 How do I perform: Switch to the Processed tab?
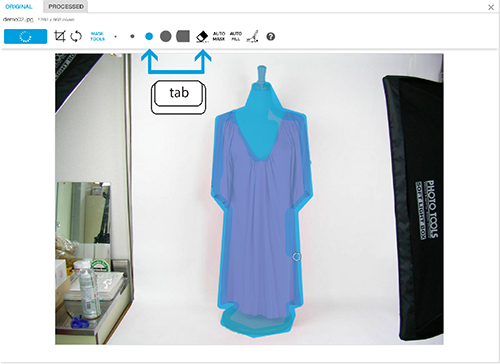pos(66,7)
